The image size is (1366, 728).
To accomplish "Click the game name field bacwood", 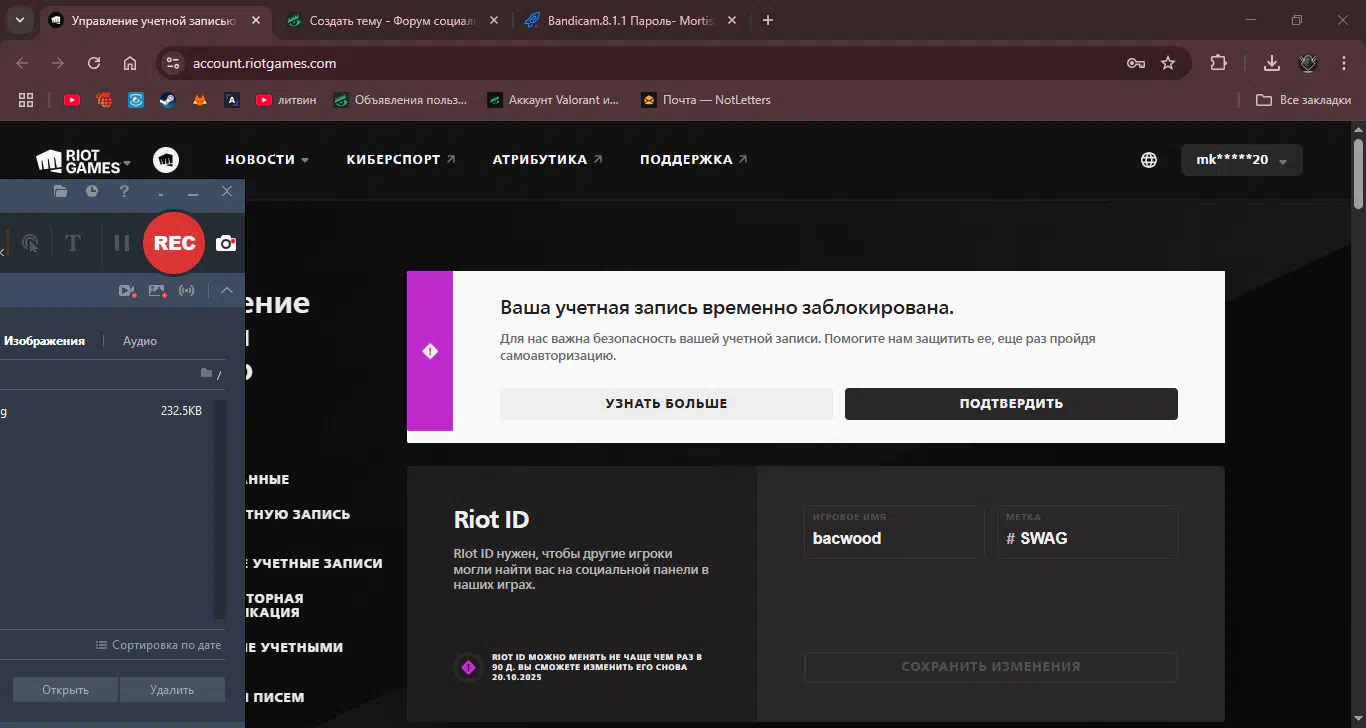I will point(894,531).
